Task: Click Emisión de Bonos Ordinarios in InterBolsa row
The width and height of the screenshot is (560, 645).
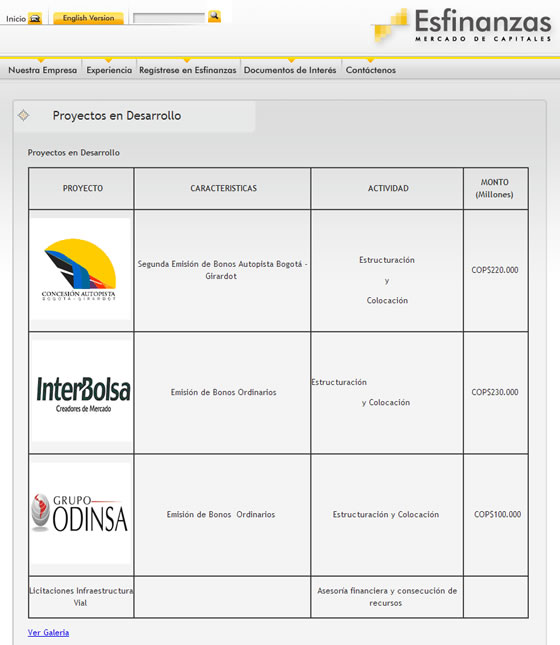Action: pyautogui.click(x=223, y=392)
